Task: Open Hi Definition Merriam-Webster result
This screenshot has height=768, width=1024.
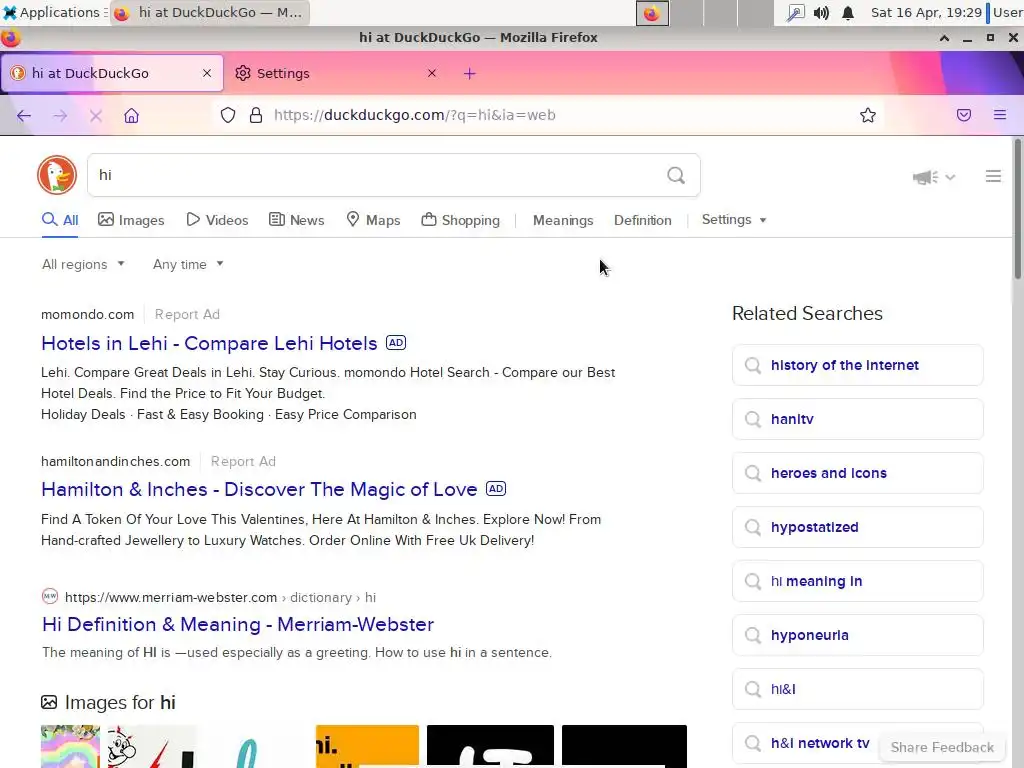Action: [x=238, y=624]
